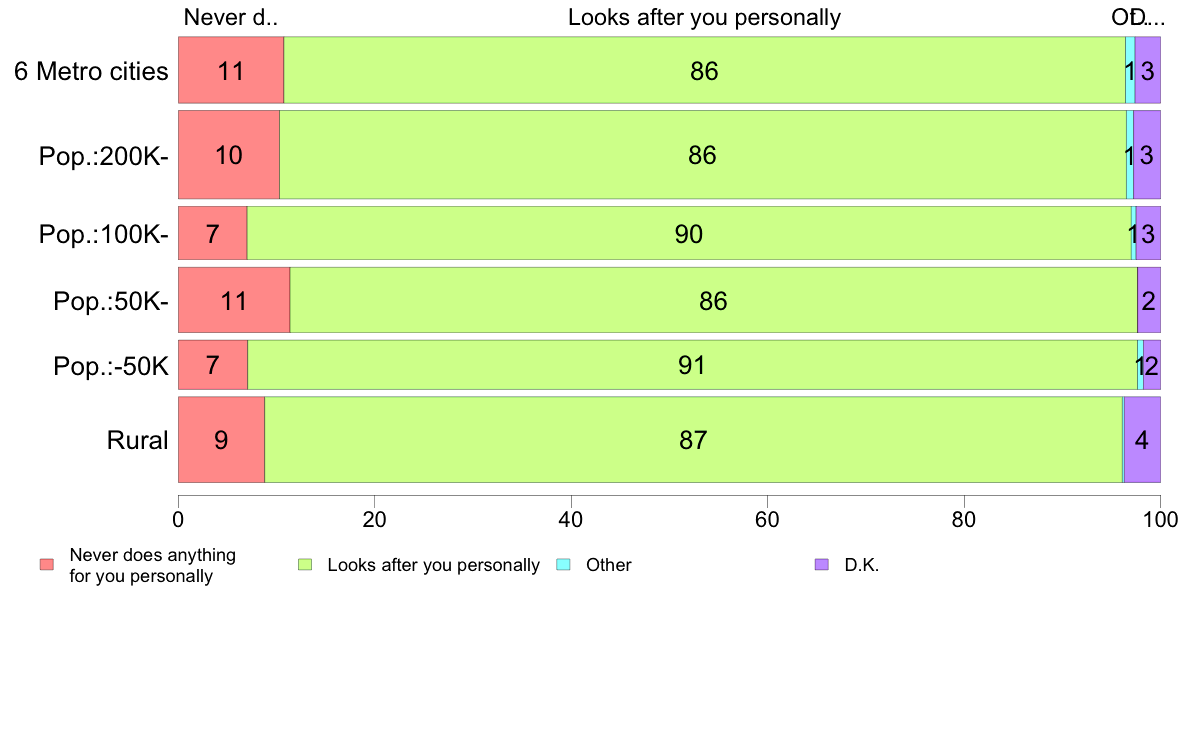Click the purple 2 segment in Pop.:50K- row
The height and width of the screenshot is (736, 1188).
(1149, 300)
